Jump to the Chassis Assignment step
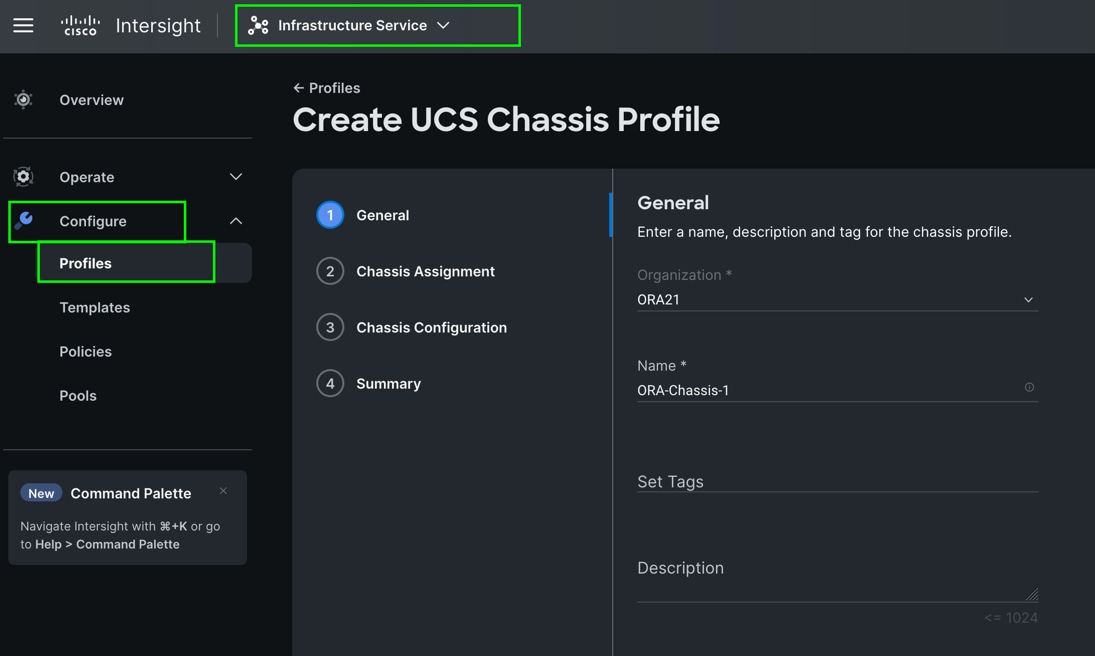Viewport: 1095px width, 656px height. click(x=425, y=271)
